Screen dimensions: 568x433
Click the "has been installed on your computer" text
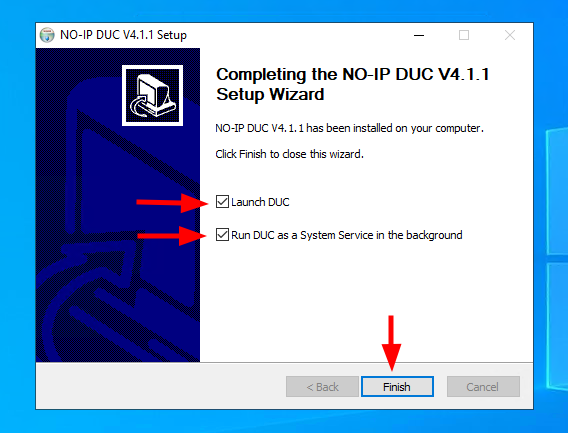[x=395, y=128]
